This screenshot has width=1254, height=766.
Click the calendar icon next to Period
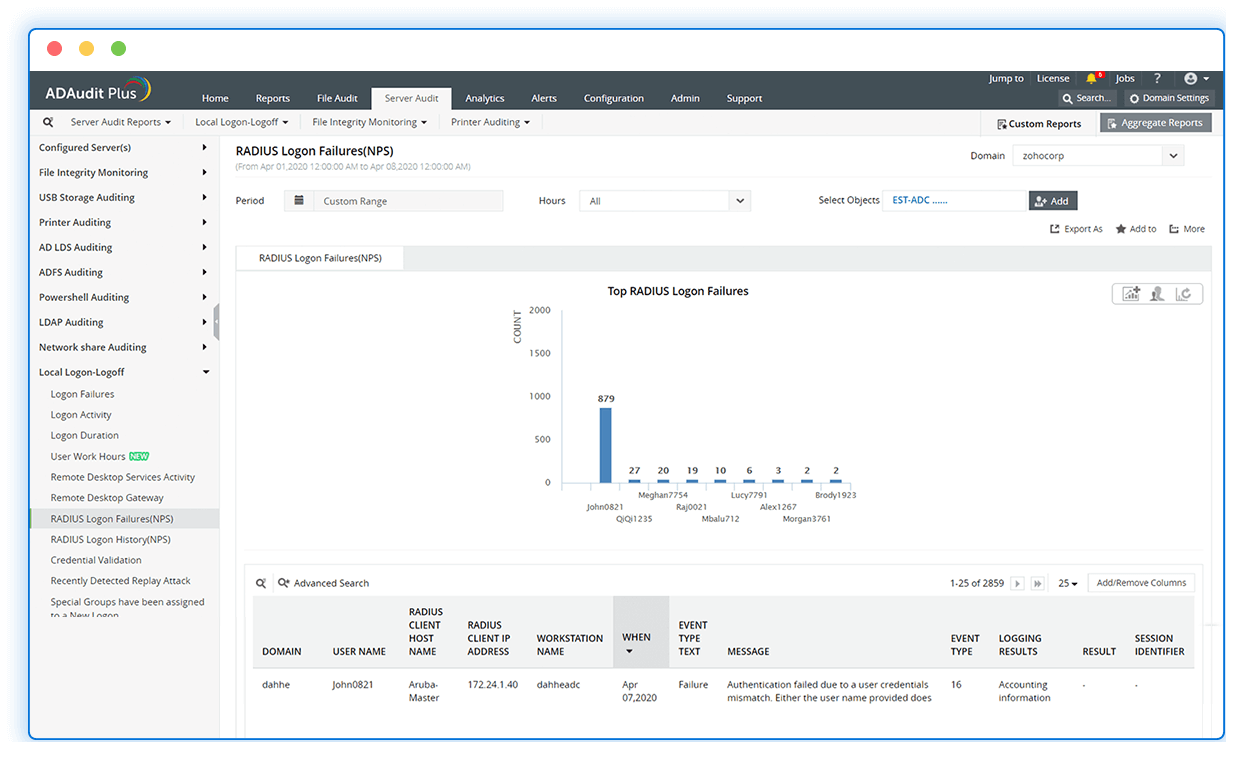coord(298,200)
